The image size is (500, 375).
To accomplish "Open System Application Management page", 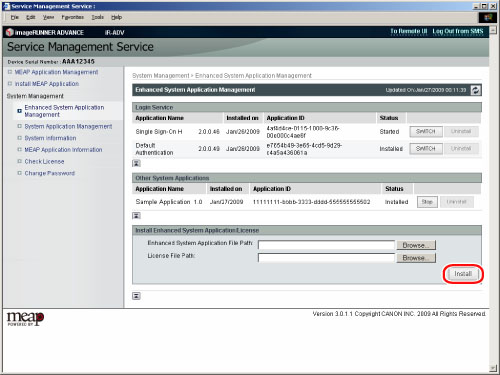I will click(68, 126).
